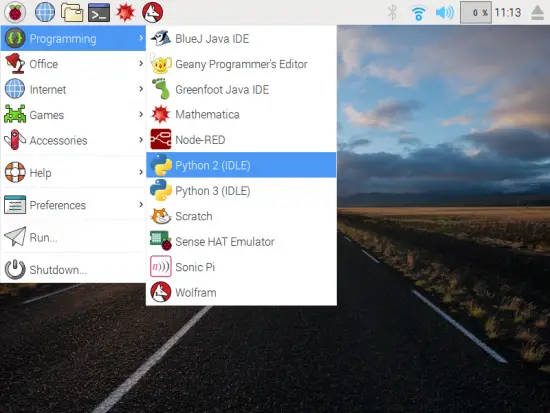Click the eject icon in the top panel
This screenshot has width=550, height=413.
[537, 13]
